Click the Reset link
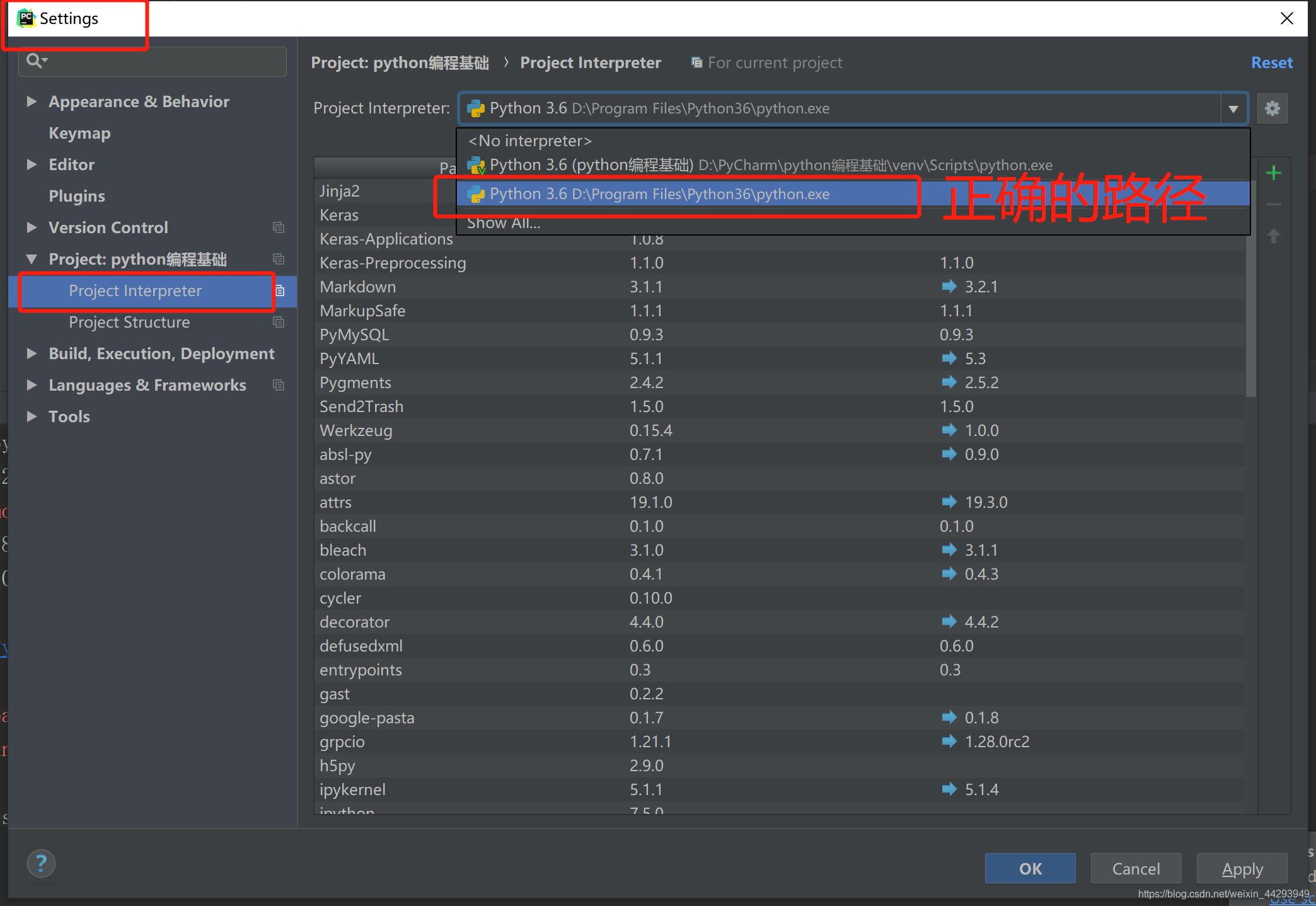Image resolution: width=1316 pixels, height=906 pixels. [x=1272, y=62]
